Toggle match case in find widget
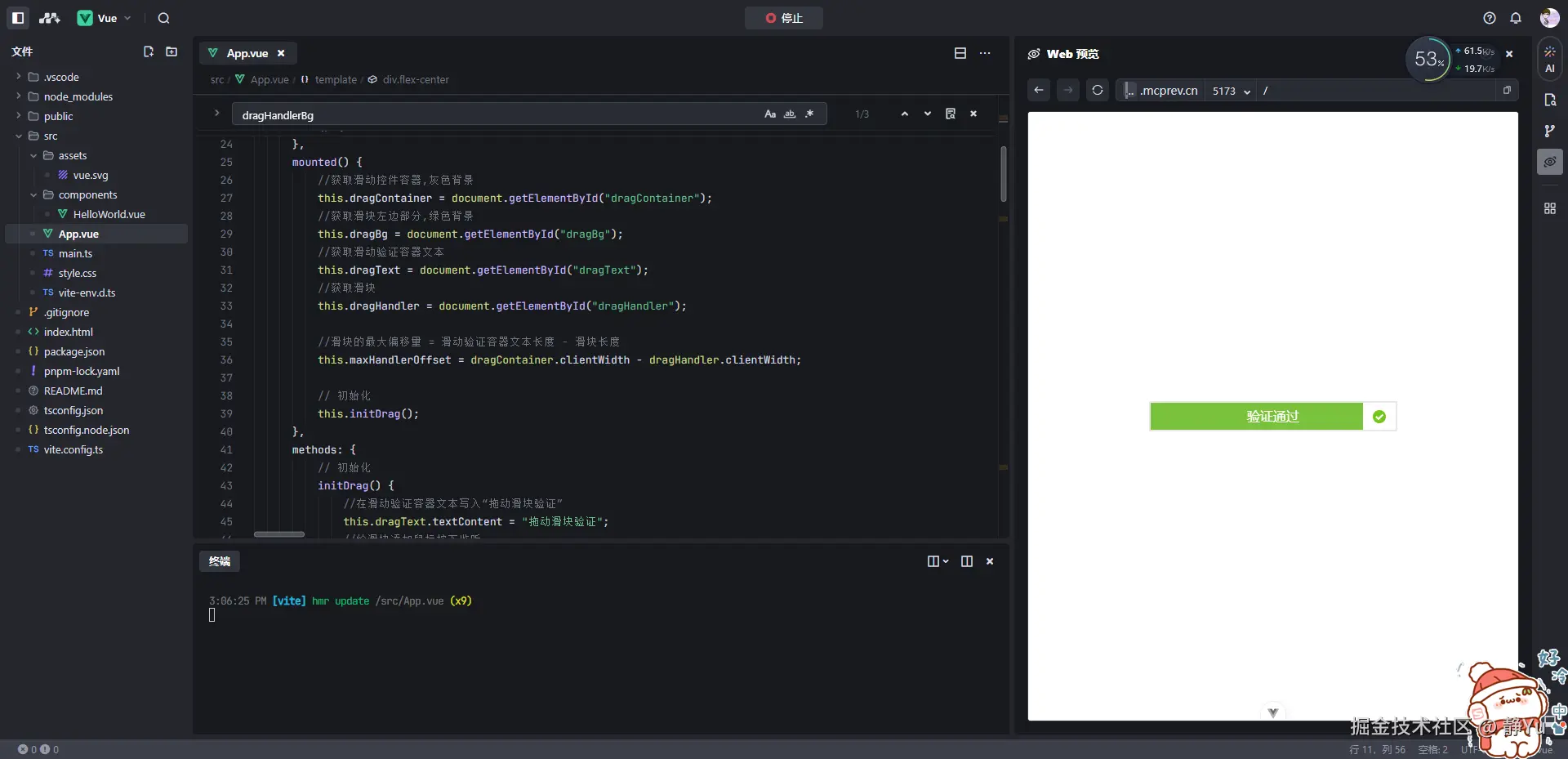Viewport: 1568px width, 759px height. (x=770, y=114)
